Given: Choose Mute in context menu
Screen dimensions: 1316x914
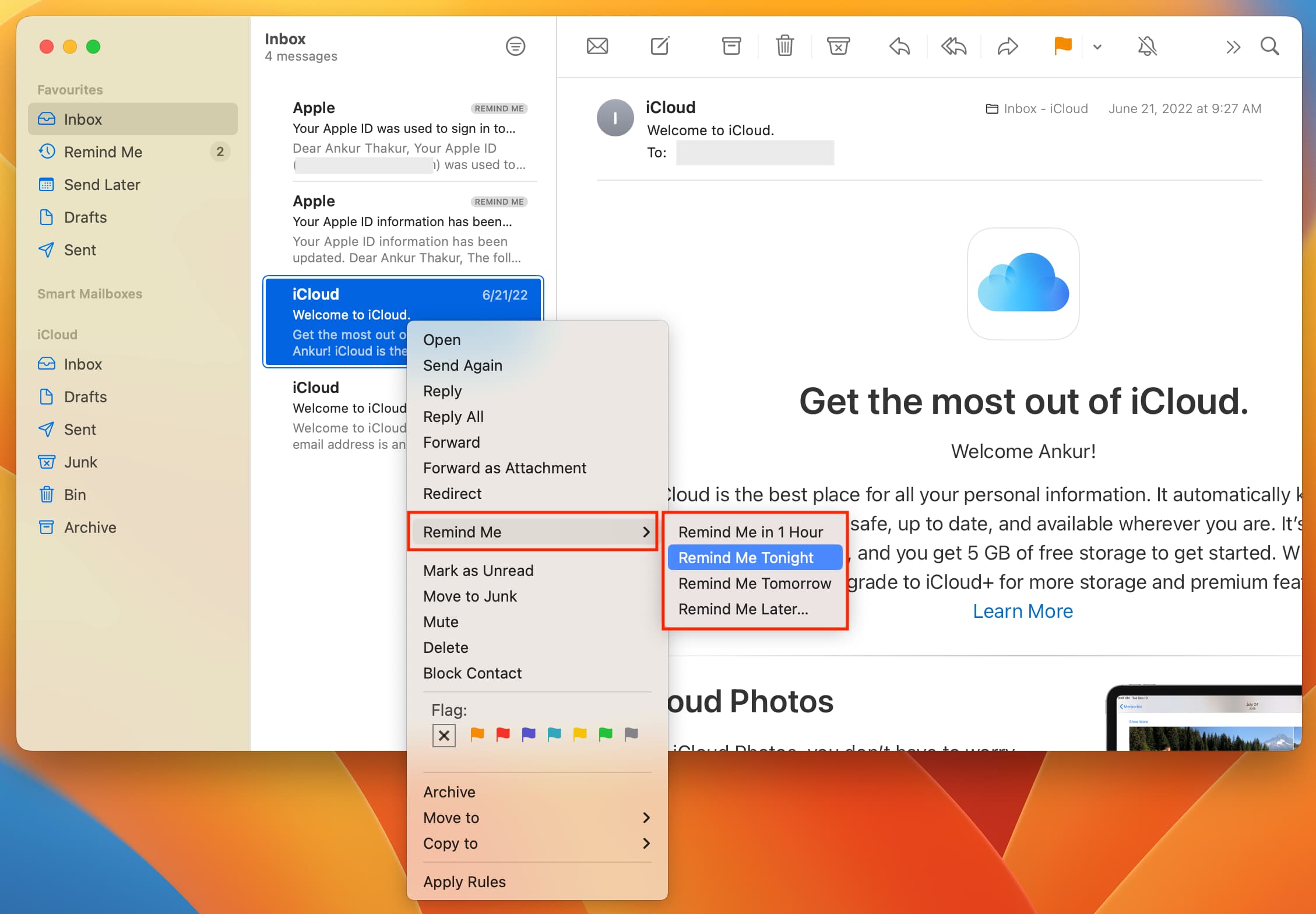Looking at the screenshot, I should [x=537, y=621].
